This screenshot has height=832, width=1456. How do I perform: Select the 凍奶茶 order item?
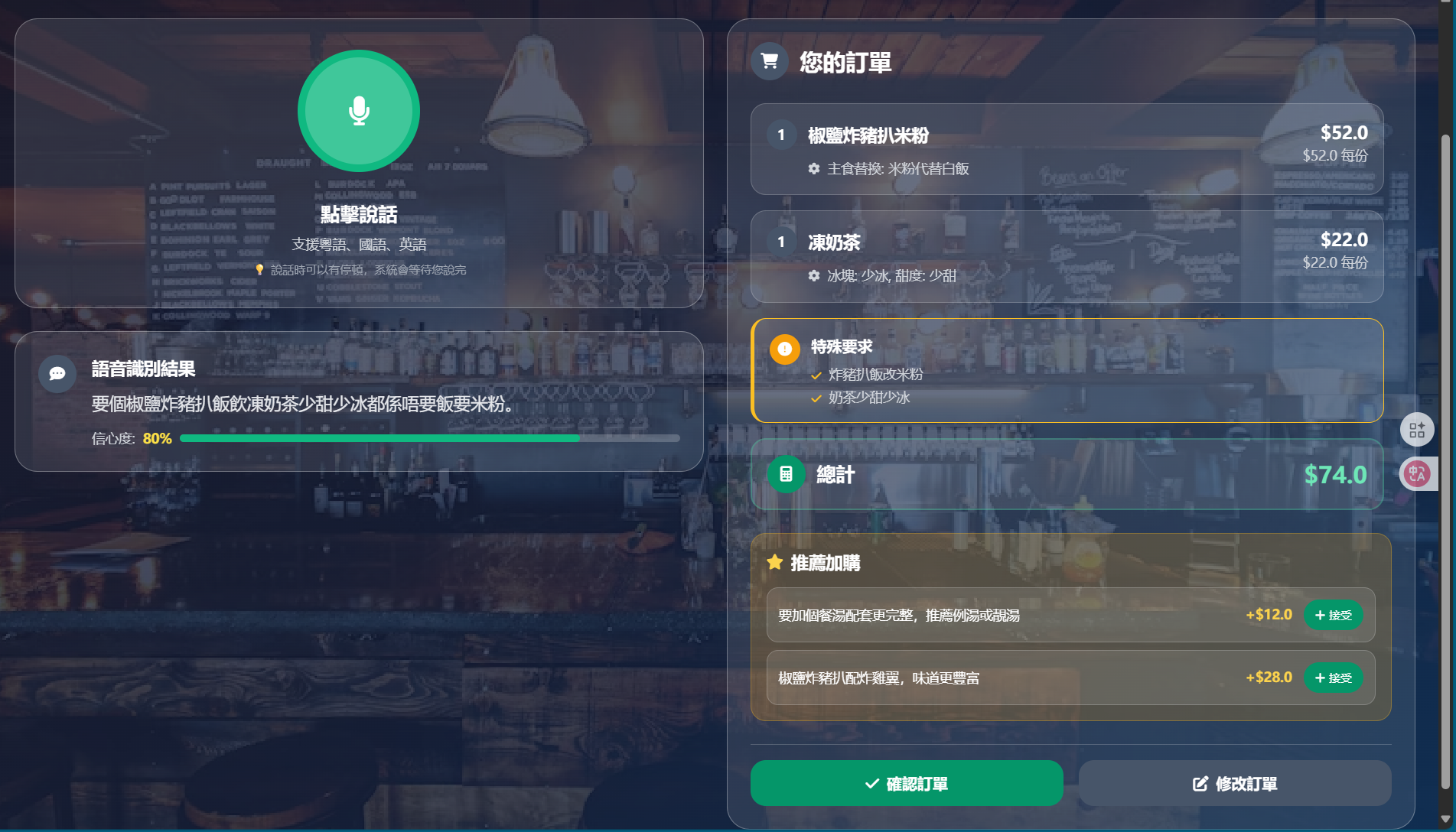1067,256
